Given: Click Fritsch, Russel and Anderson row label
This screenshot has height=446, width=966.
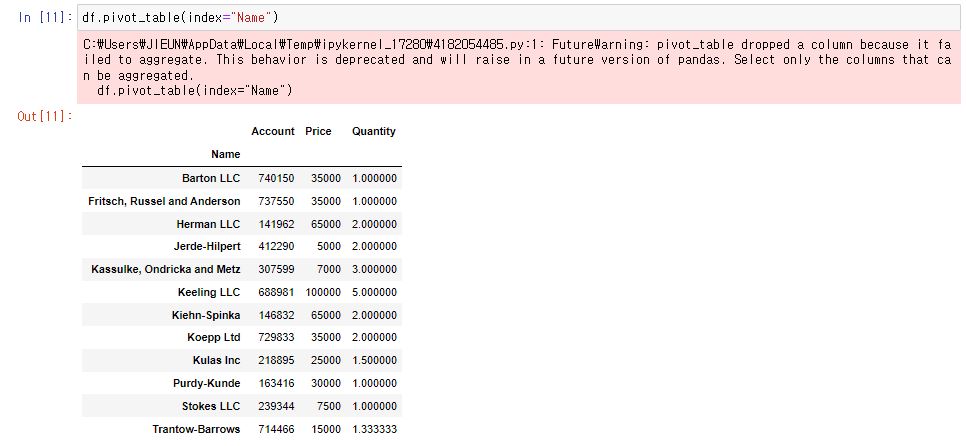Looking at the screenshot, I should pyautogui.click(x=164, y=201).
